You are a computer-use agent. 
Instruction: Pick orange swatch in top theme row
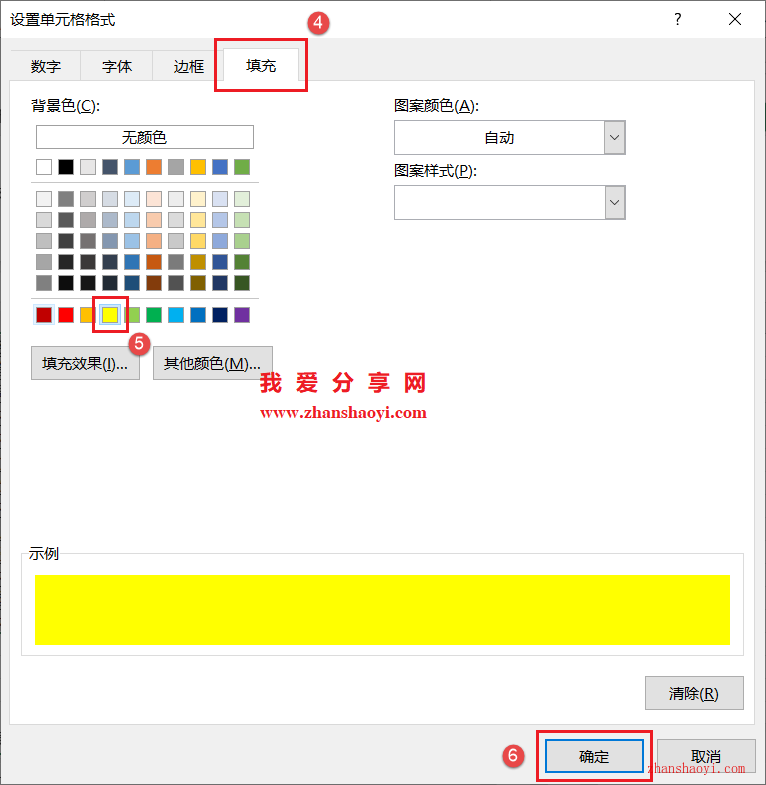click(154, 167)
